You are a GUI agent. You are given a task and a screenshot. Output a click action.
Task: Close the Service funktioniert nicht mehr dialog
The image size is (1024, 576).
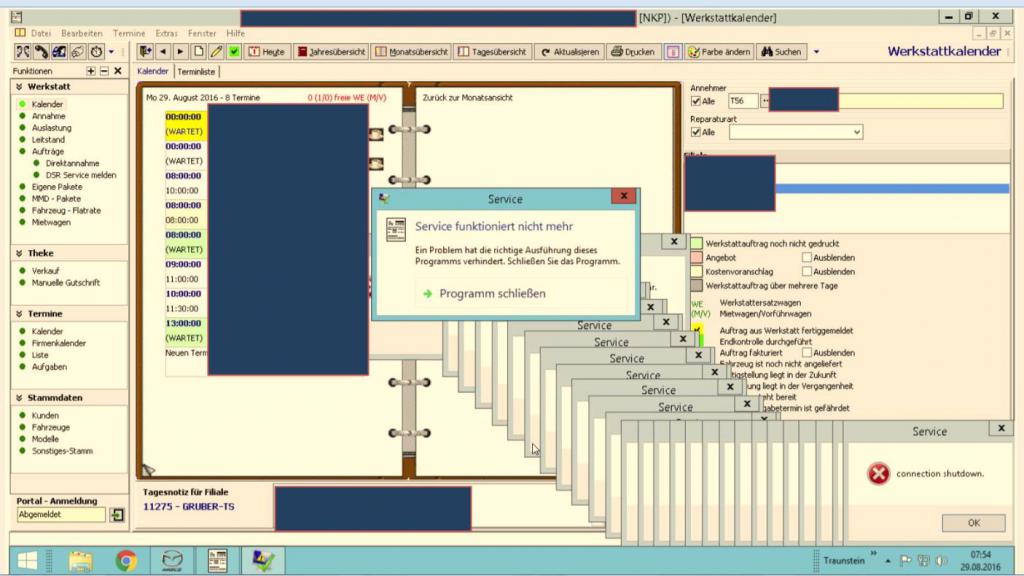624,196
